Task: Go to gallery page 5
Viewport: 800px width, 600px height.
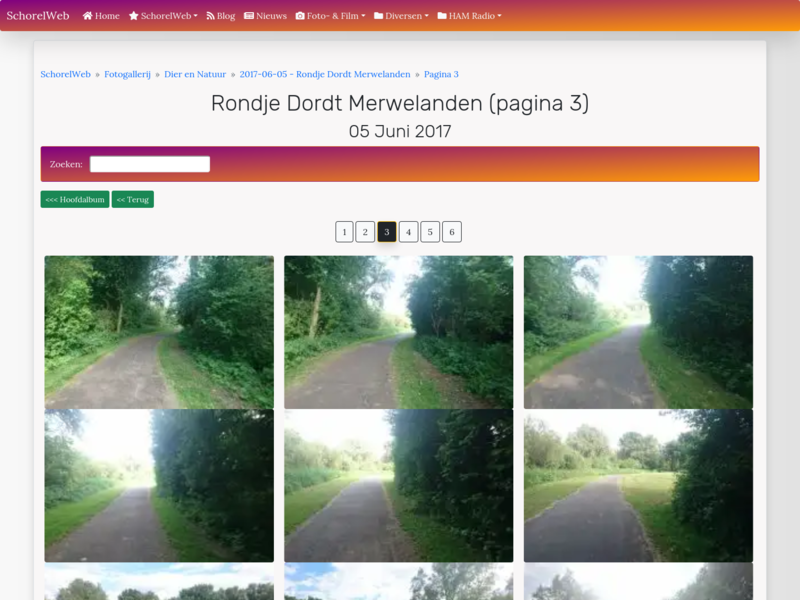Action: tap(430, 232)
